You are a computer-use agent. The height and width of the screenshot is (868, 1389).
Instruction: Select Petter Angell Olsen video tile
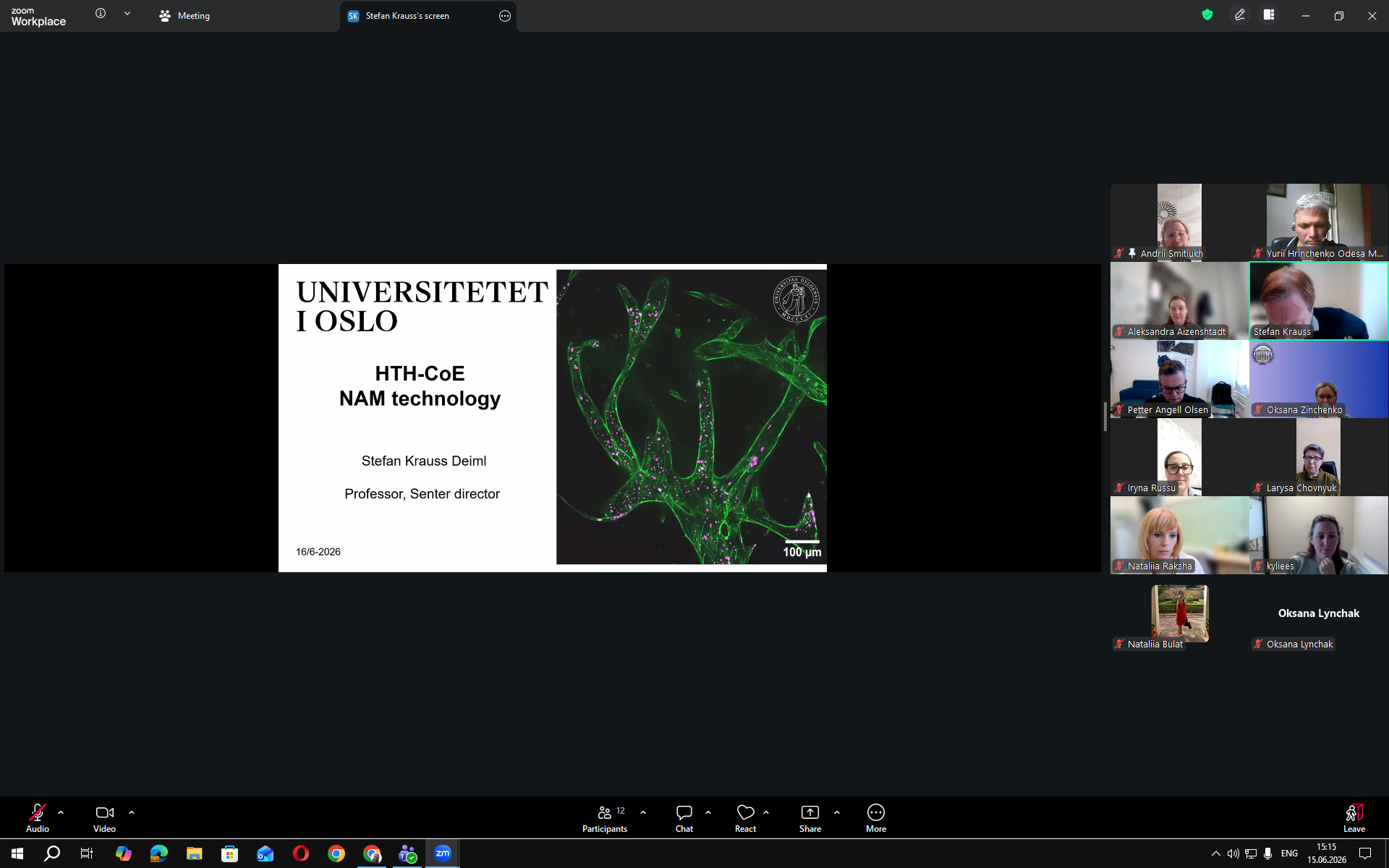pyautogui.click(x=1180, y=378)
